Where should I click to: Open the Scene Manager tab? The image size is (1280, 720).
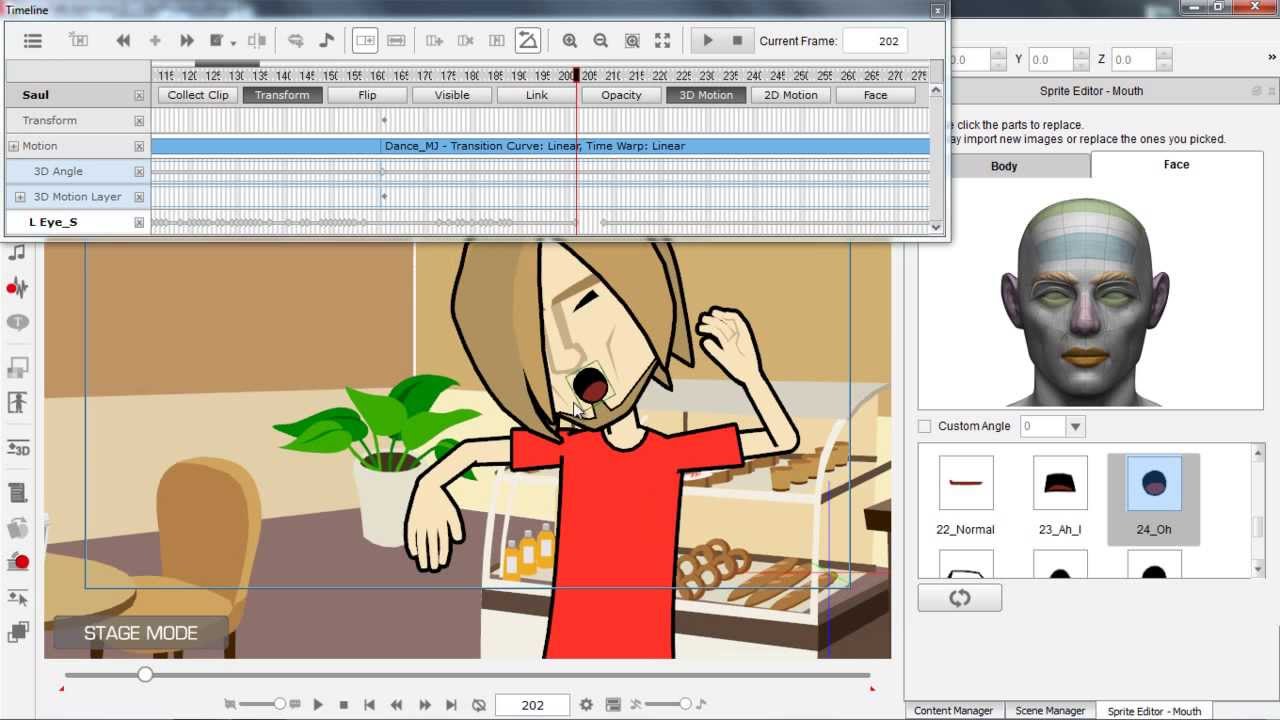click(x=1050, y=710)
